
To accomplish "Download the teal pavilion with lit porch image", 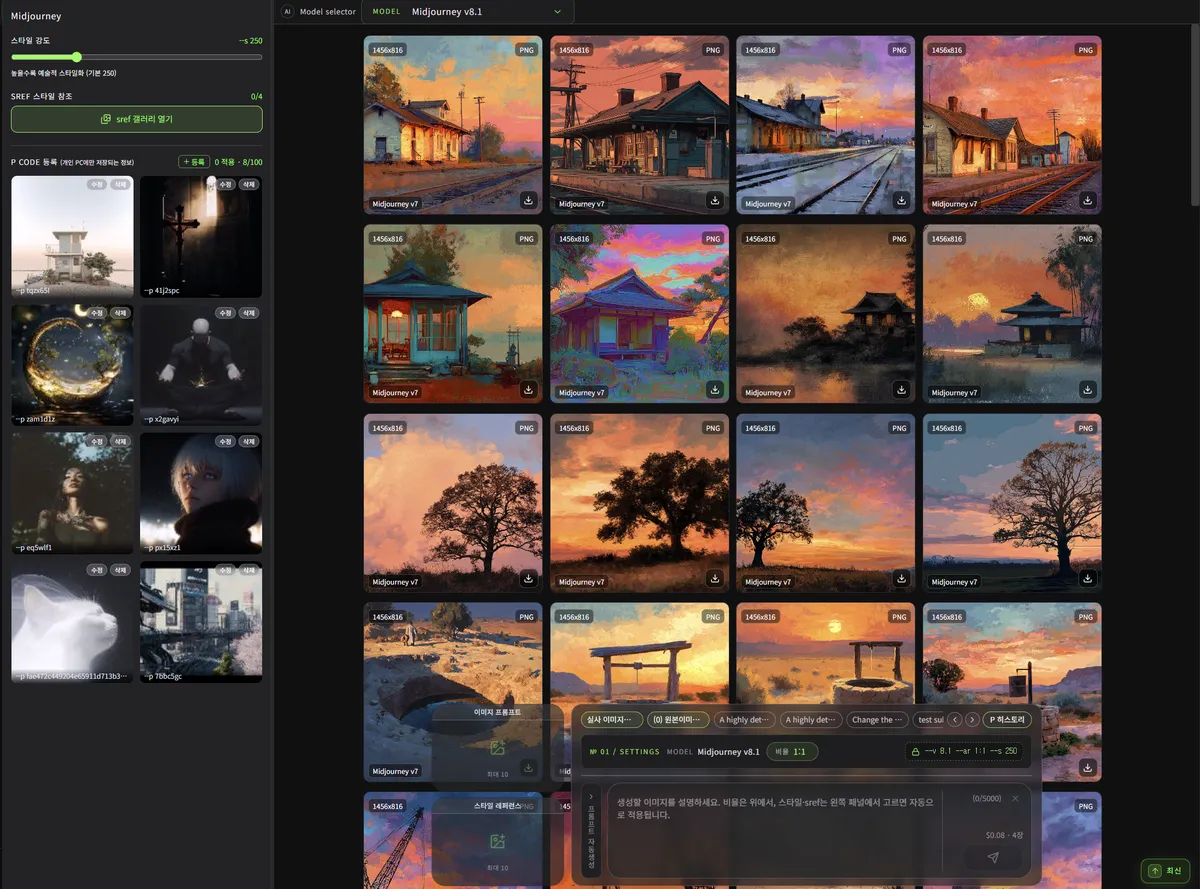I will pos(528,389).
